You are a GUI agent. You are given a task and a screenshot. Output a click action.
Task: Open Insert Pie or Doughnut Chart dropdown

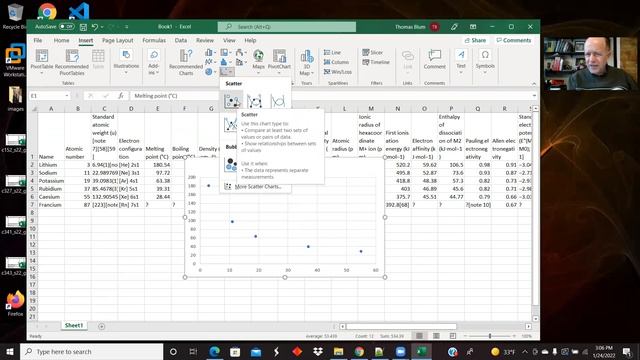tap(210, 72)
